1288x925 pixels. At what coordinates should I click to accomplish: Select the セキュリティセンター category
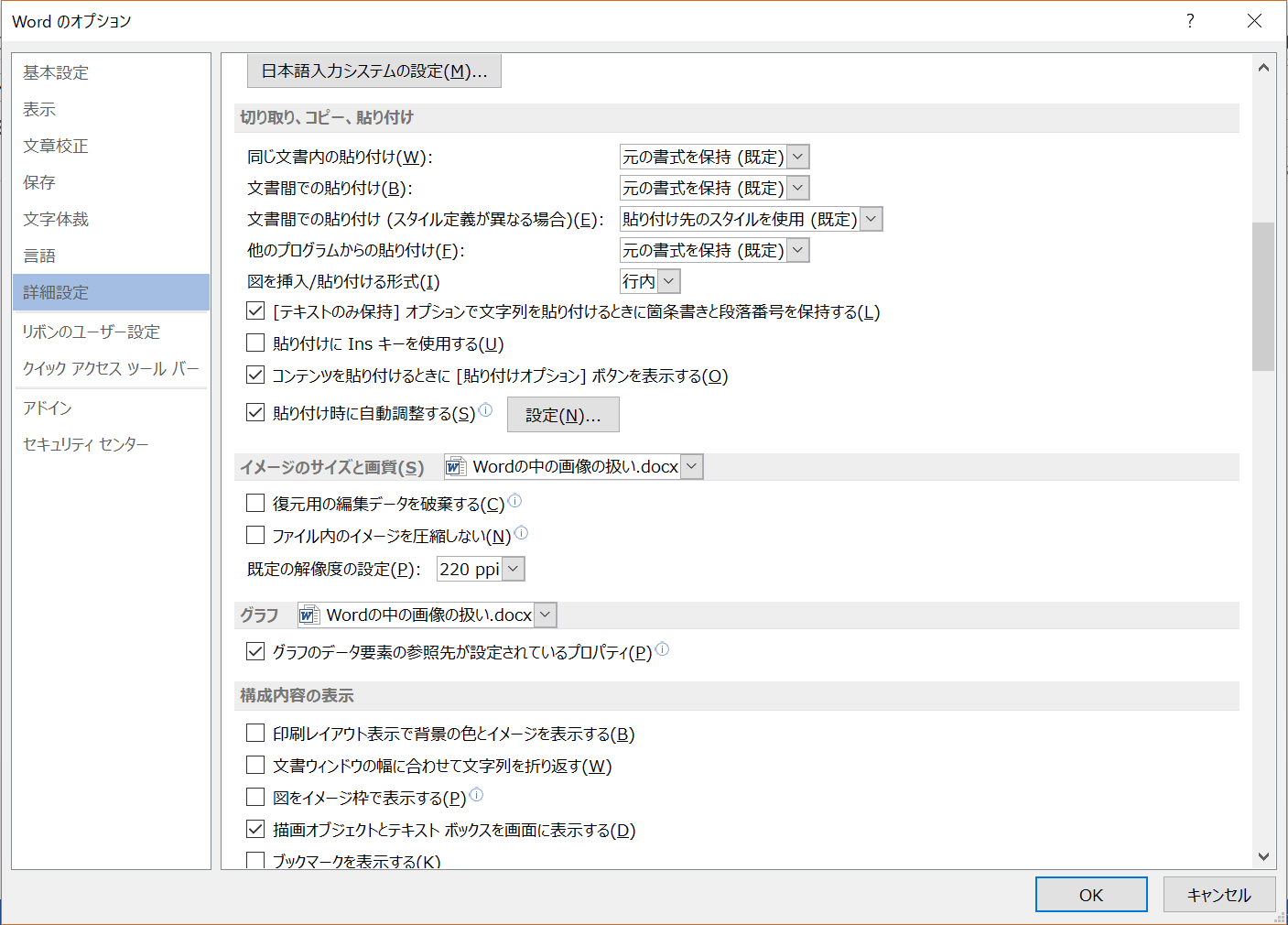[85, 443]
